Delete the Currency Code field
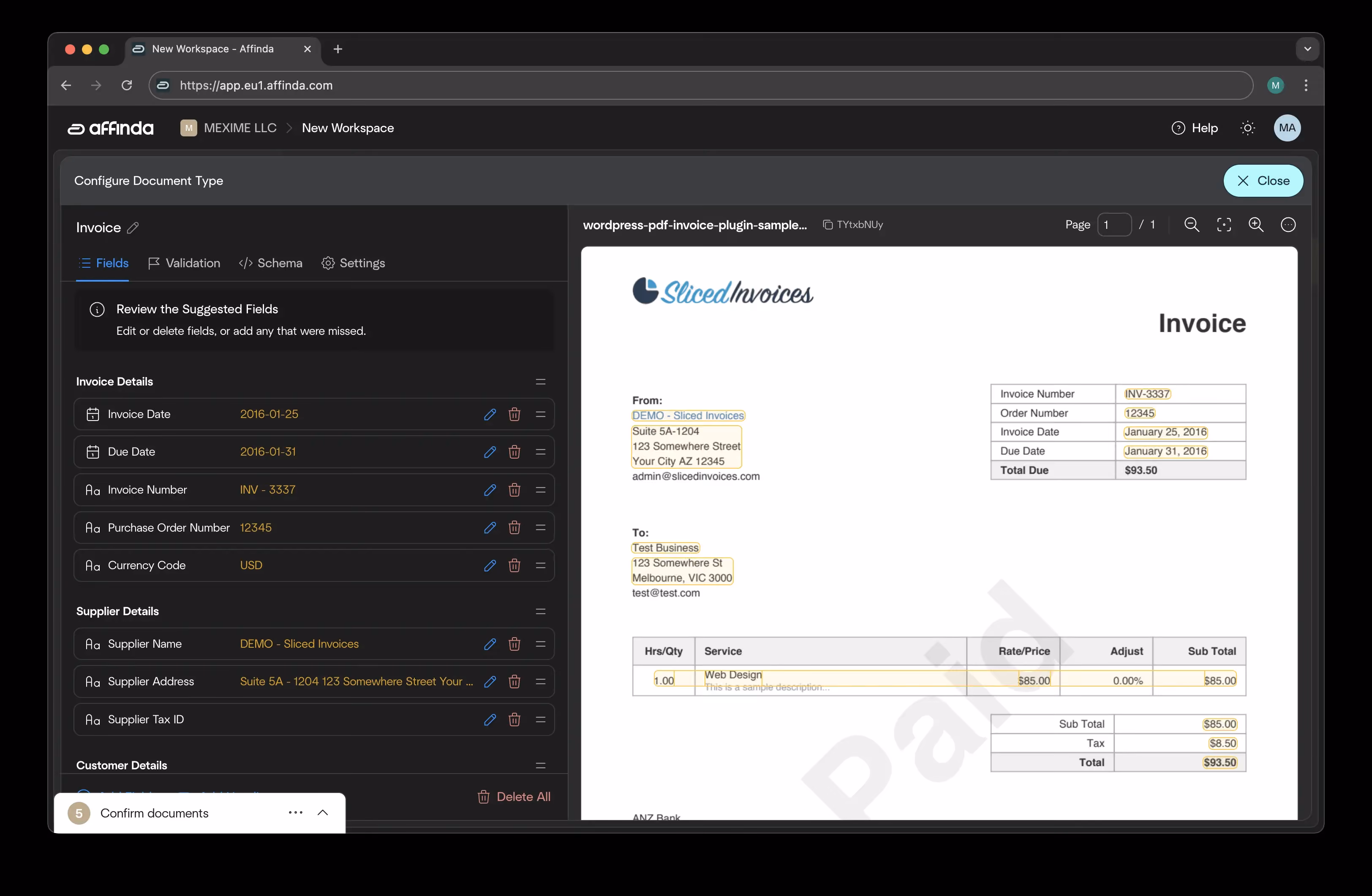 514,565
